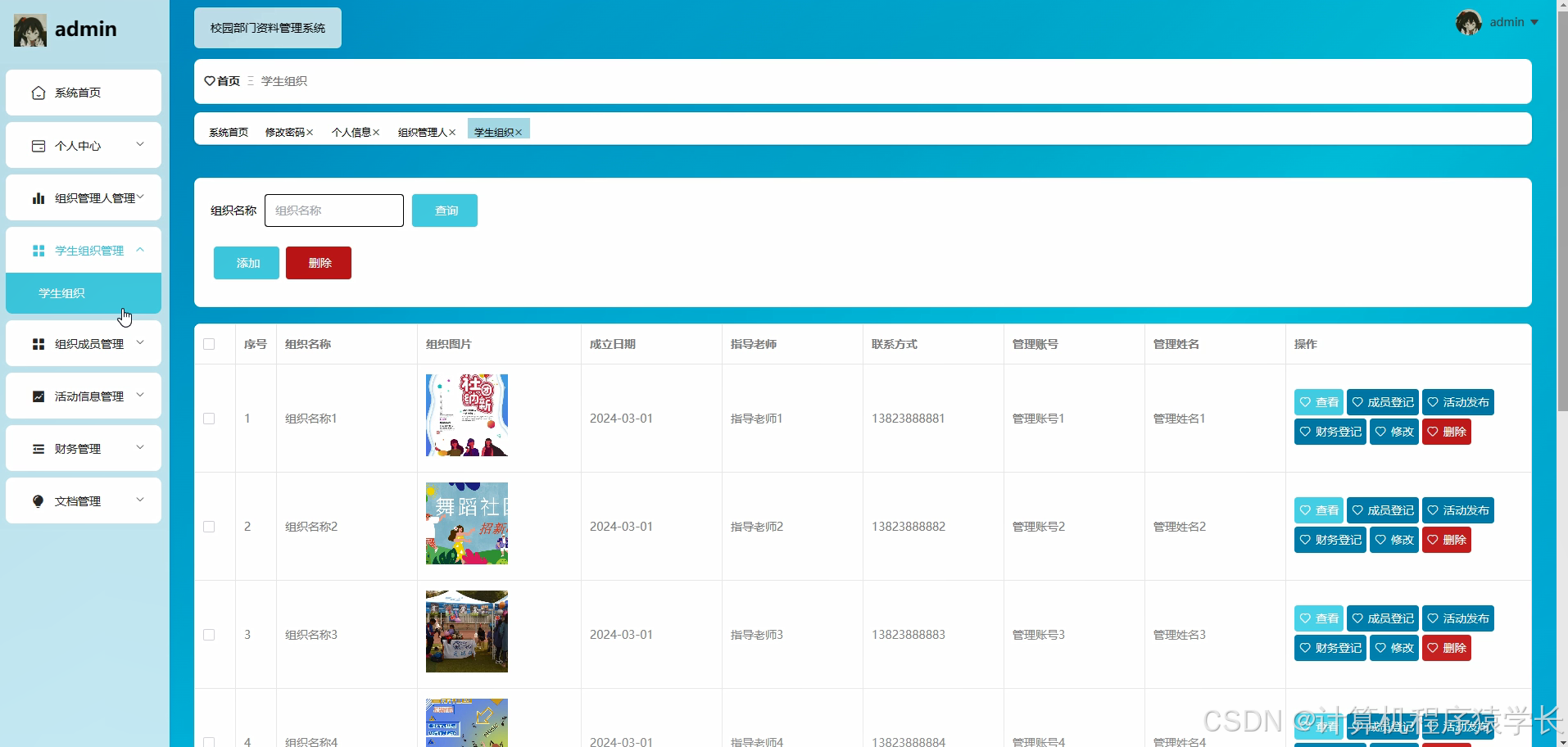Viewport: 1568px width, 747px height.
Task: Collapse the 学生组织管理 menu chevron
Action: tap(140, 250)
